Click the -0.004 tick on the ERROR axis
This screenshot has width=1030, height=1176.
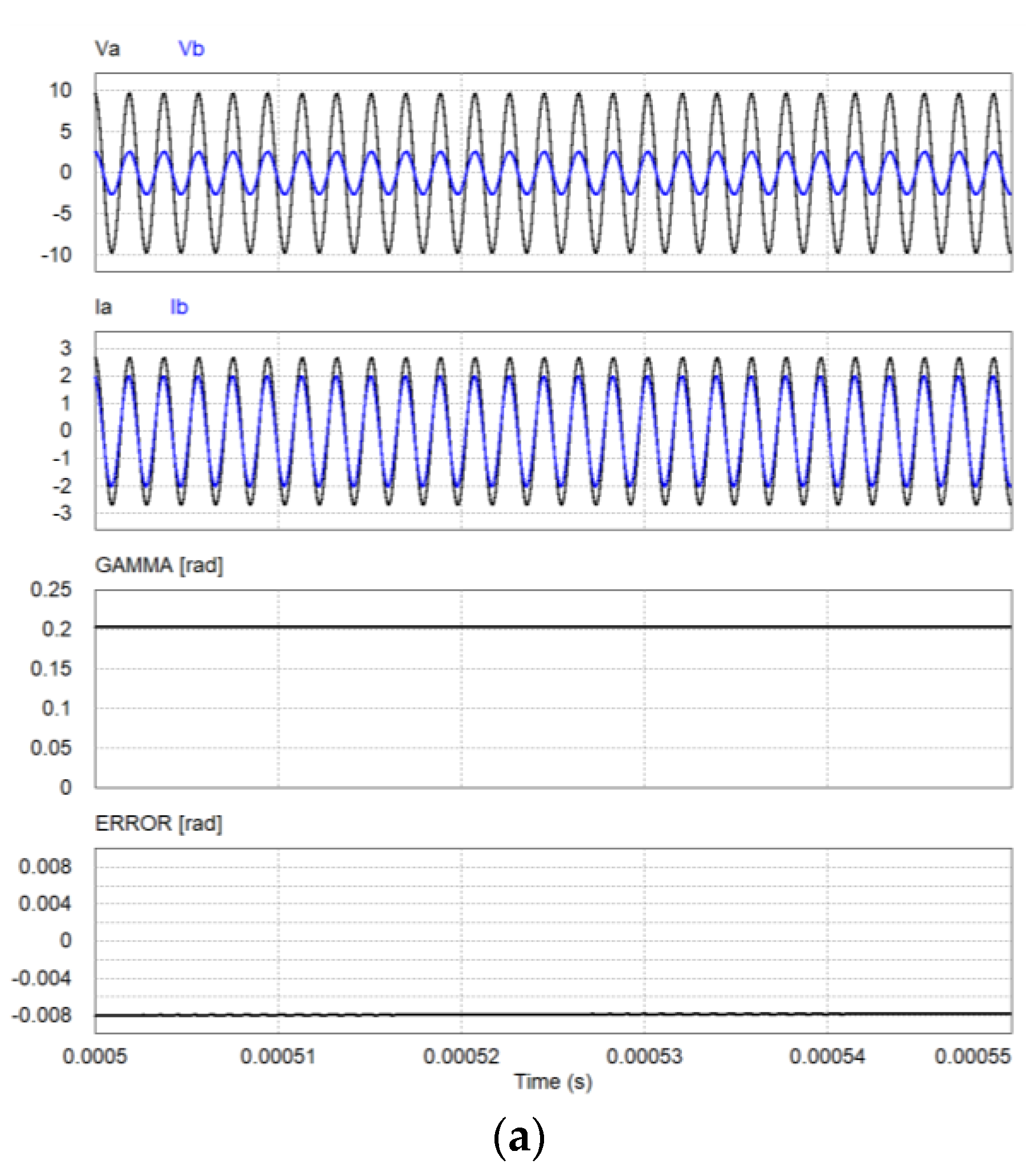point(42,978)
